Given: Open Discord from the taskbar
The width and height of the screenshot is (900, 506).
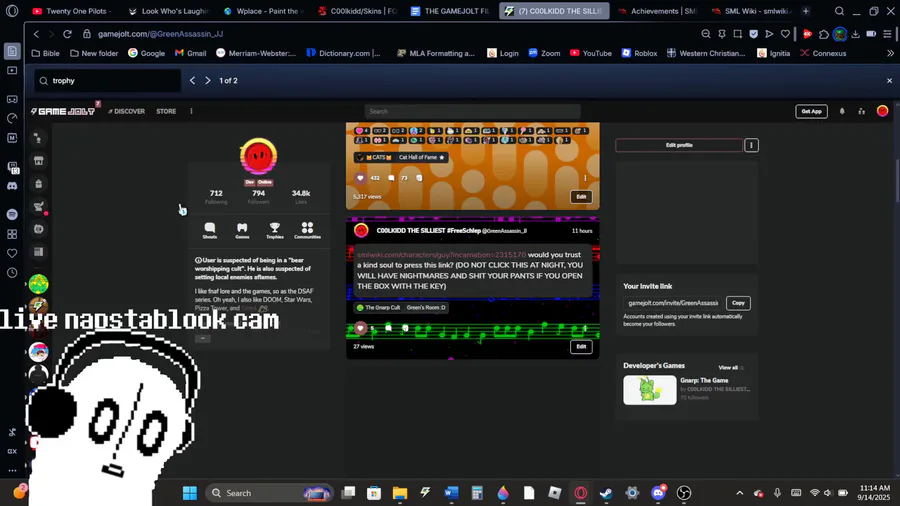Looking at the screenshot, I should coord(658,493).
